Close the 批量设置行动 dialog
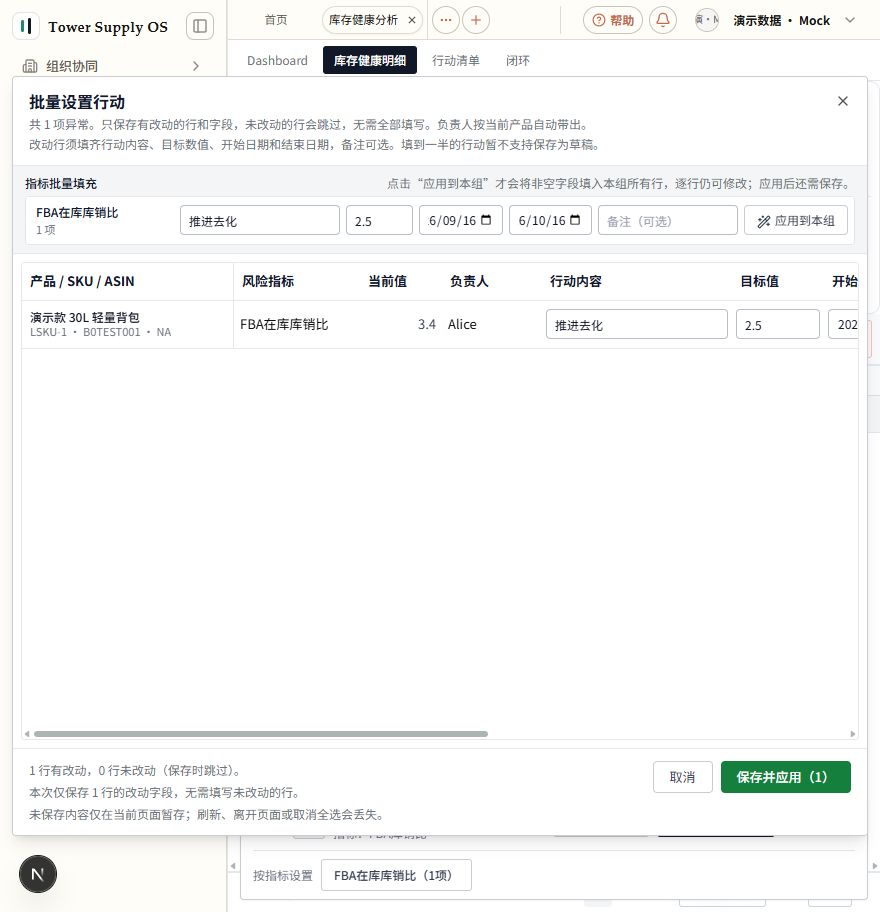880x912 pixels. (x=843, y=101)
